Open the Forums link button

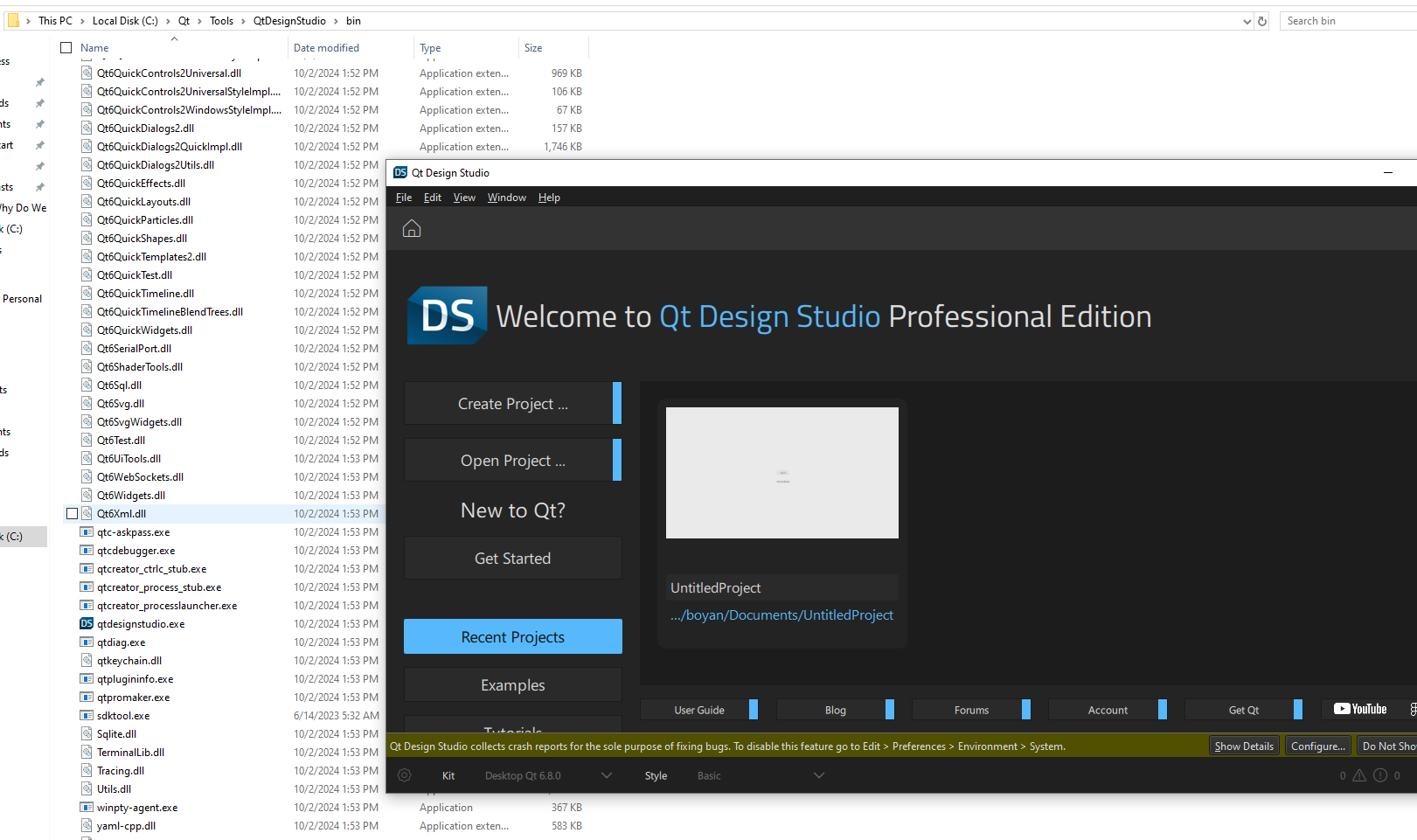[x=971, y=710]
